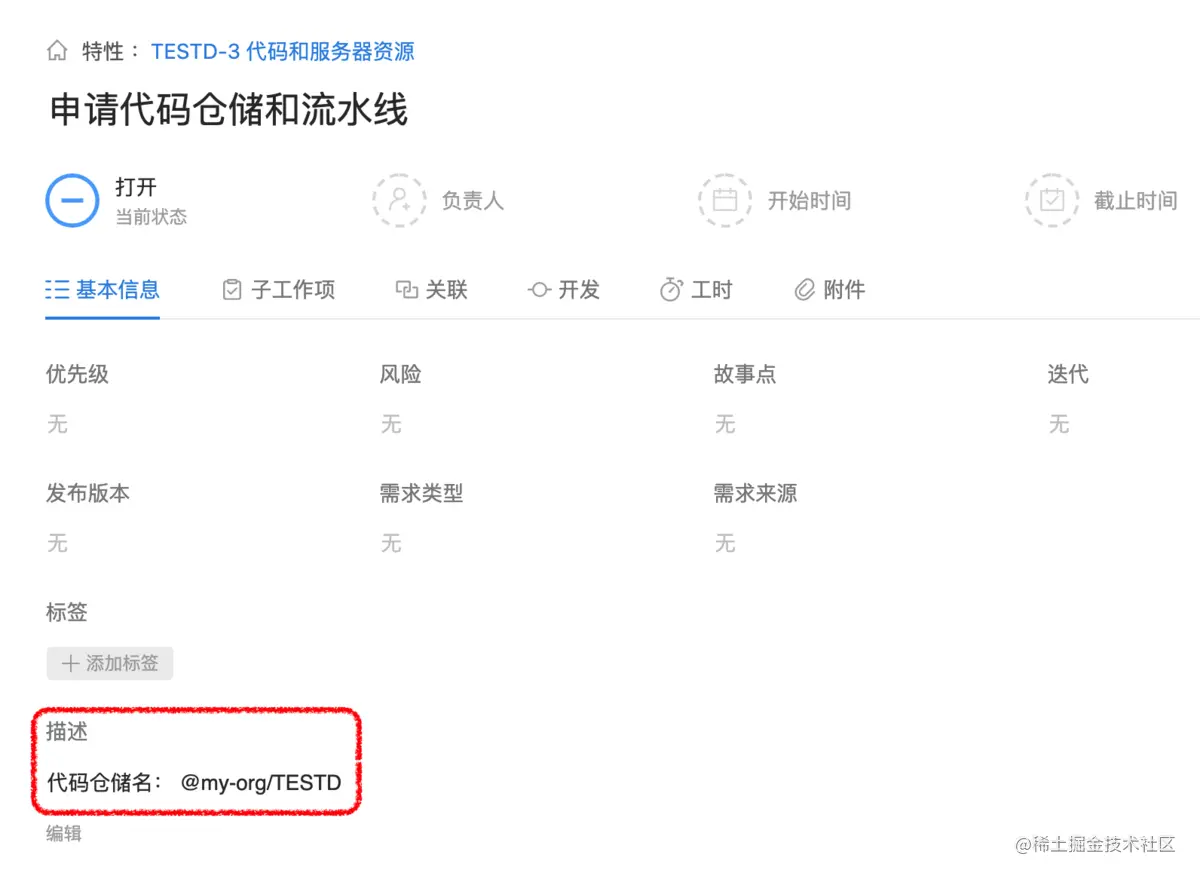Viewport: 1200px width, 879px height.
Task: Click the deadline calendar icon
Action: [1052, 200]
